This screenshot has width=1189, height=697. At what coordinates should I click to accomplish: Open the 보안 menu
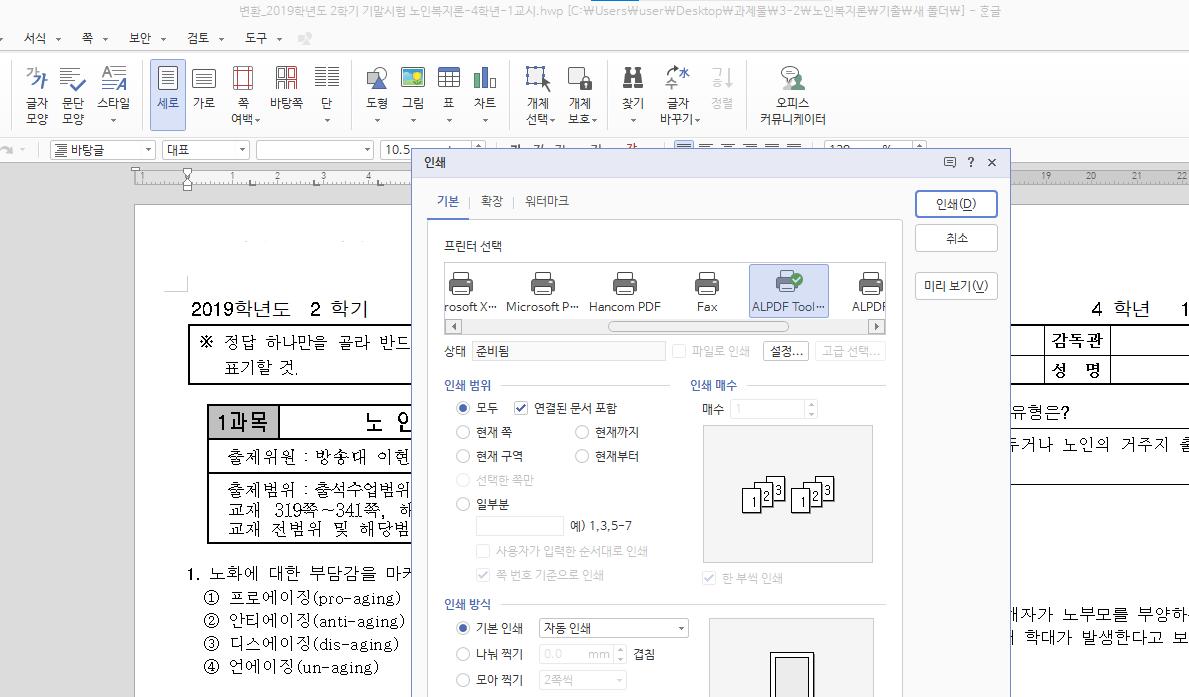[x=140, y=38]
